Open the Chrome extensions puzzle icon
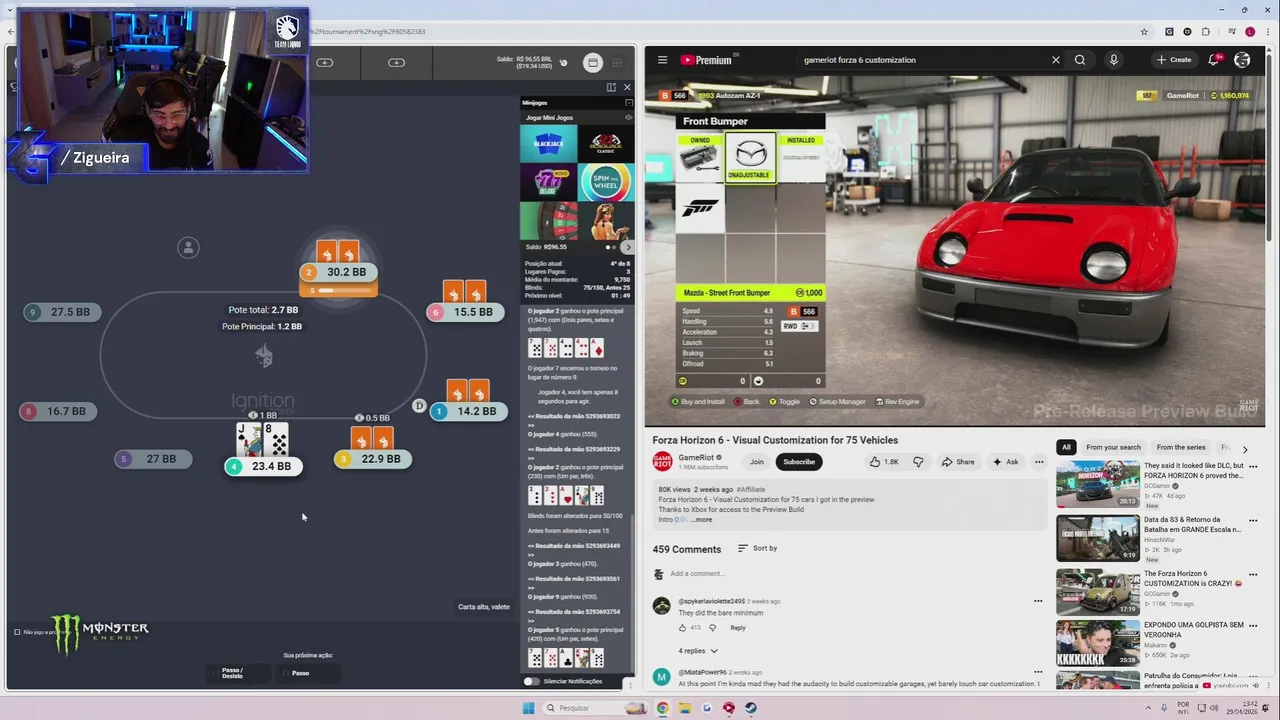1280x720 pixels. coord(1206,31)
